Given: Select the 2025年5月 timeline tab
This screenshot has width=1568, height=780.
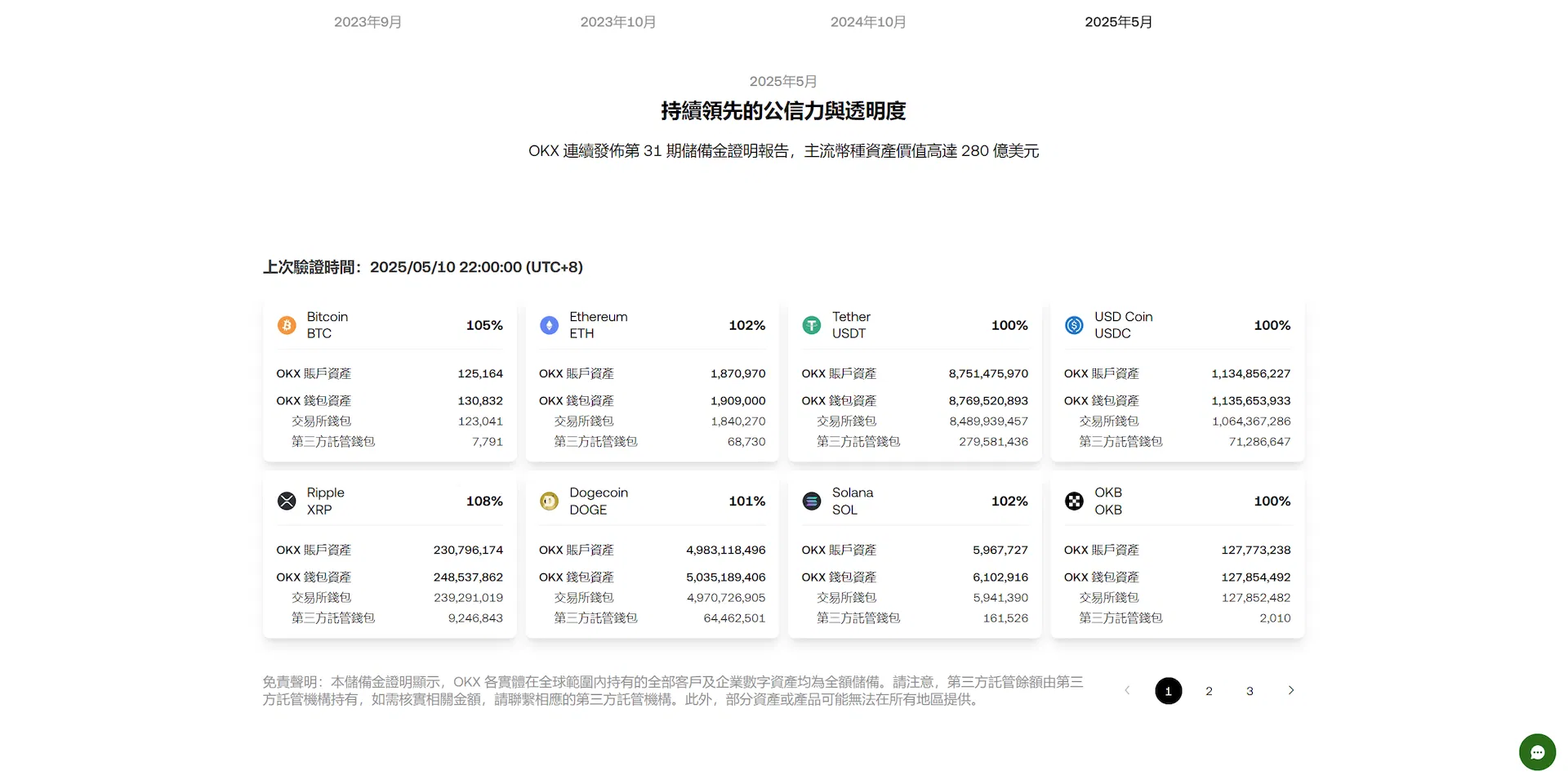Looking at the screenshot, I should click(1119, 22).
